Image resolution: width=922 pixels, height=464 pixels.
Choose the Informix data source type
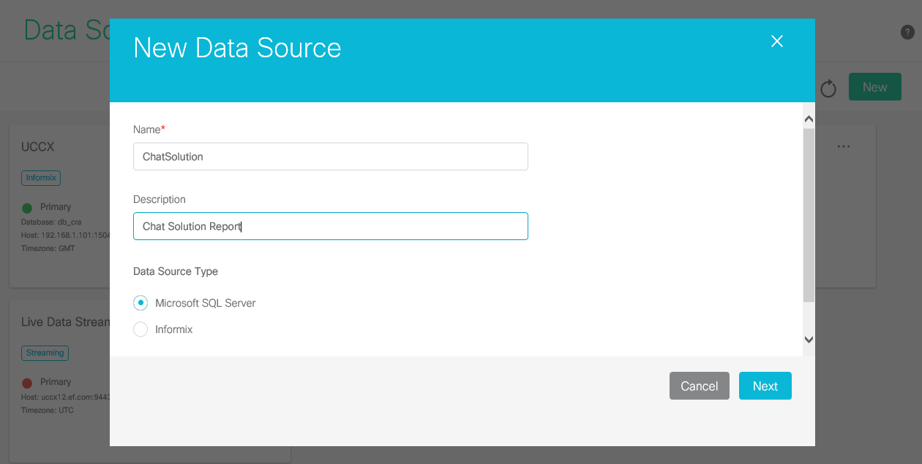[x=141, y=330]
